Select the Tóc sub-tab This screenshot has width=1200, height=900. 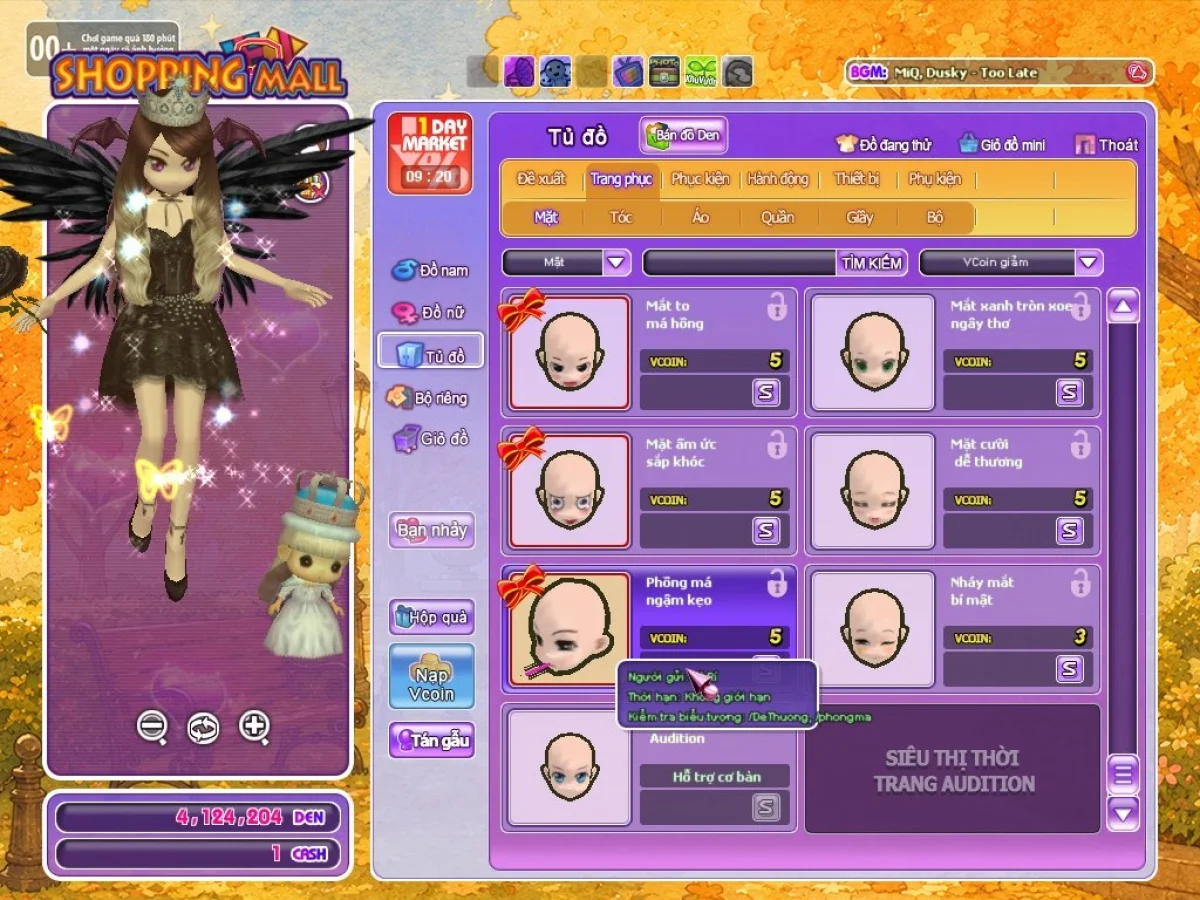pyautogui.click(x=621, y=217)
